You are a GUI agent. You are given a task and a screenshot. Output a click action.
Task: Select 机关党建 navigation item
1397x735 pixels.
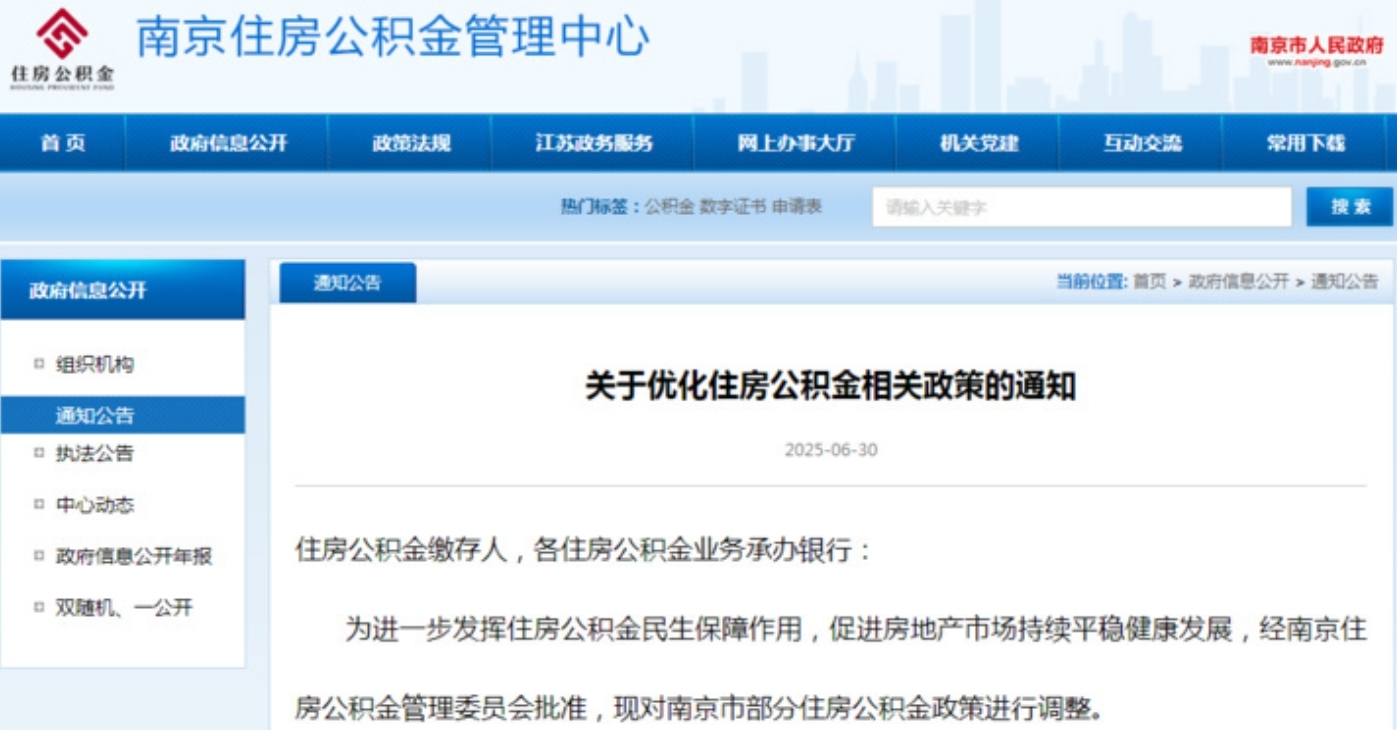click(x=979, y=143)
